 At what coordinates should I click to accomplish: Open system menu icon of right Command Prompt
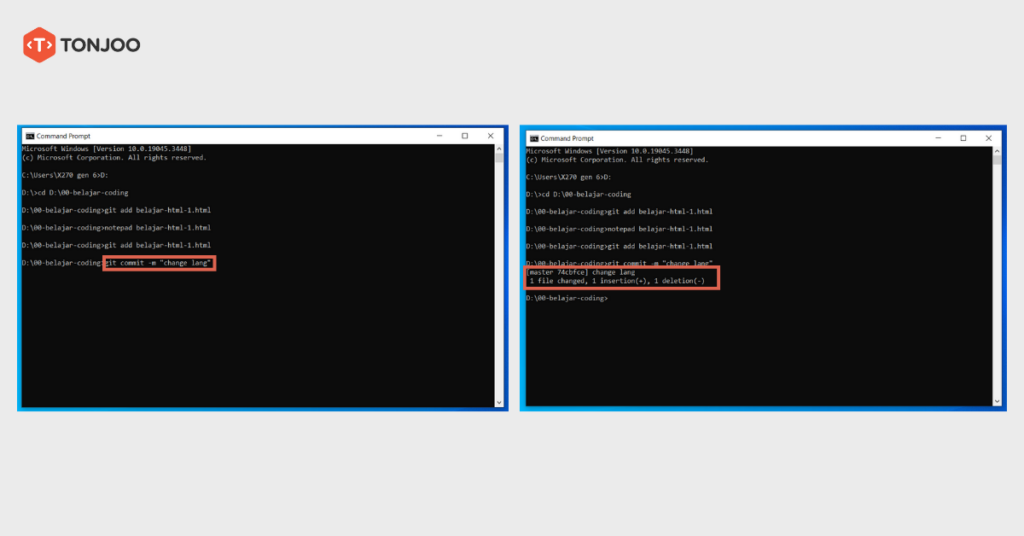[x=534, y=138]
